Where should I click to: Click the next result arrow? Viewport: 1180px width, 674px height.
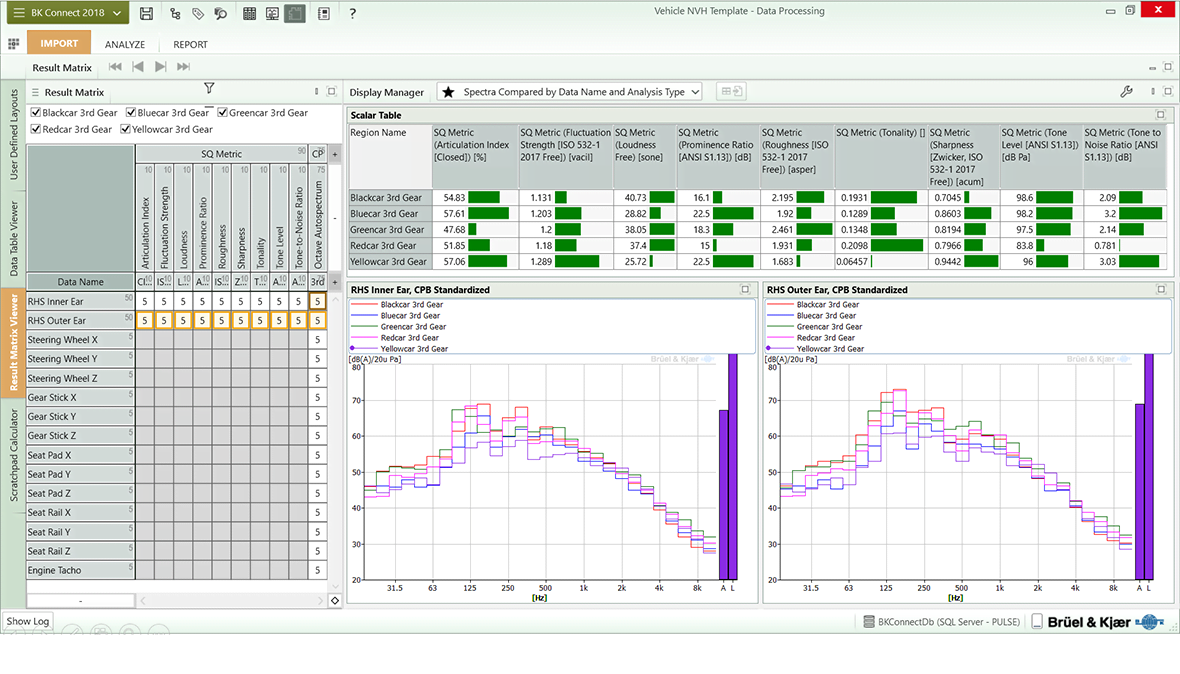pyautogui.click(x=161, y=67)
